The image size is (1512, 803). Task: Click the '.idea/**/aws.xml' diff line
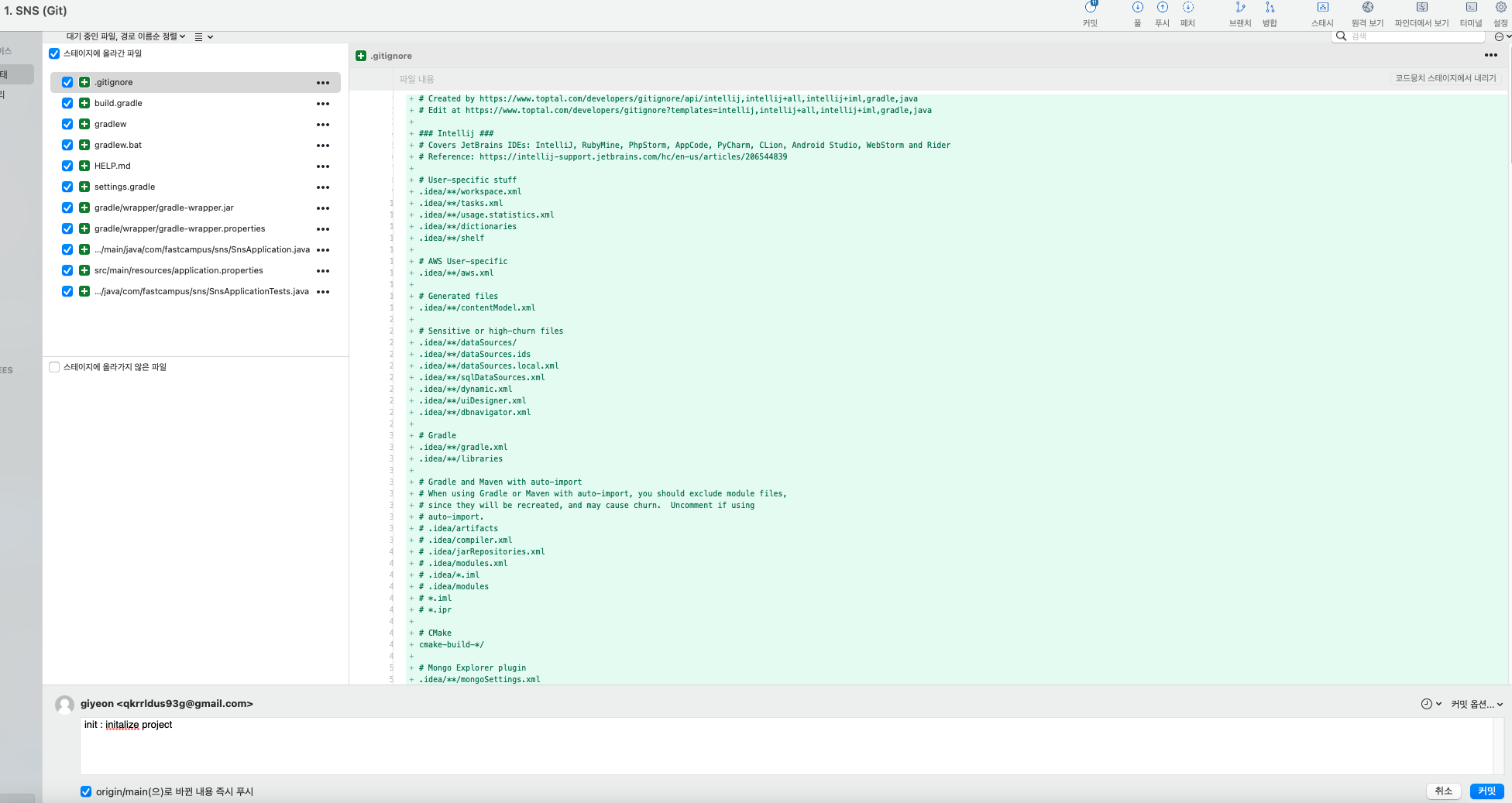coord(455,273)
